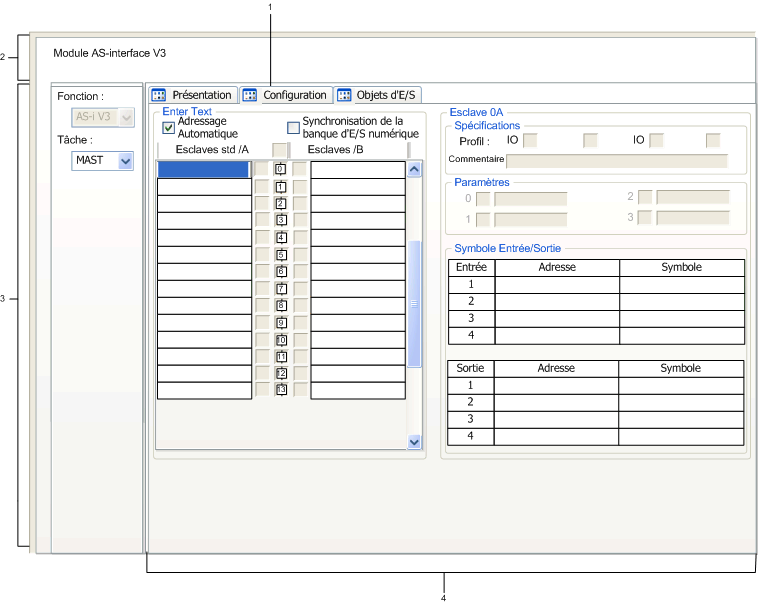Select slave address 10 icon
The height and width of the screenshot is (605, 759).
(x=281, y=340)
